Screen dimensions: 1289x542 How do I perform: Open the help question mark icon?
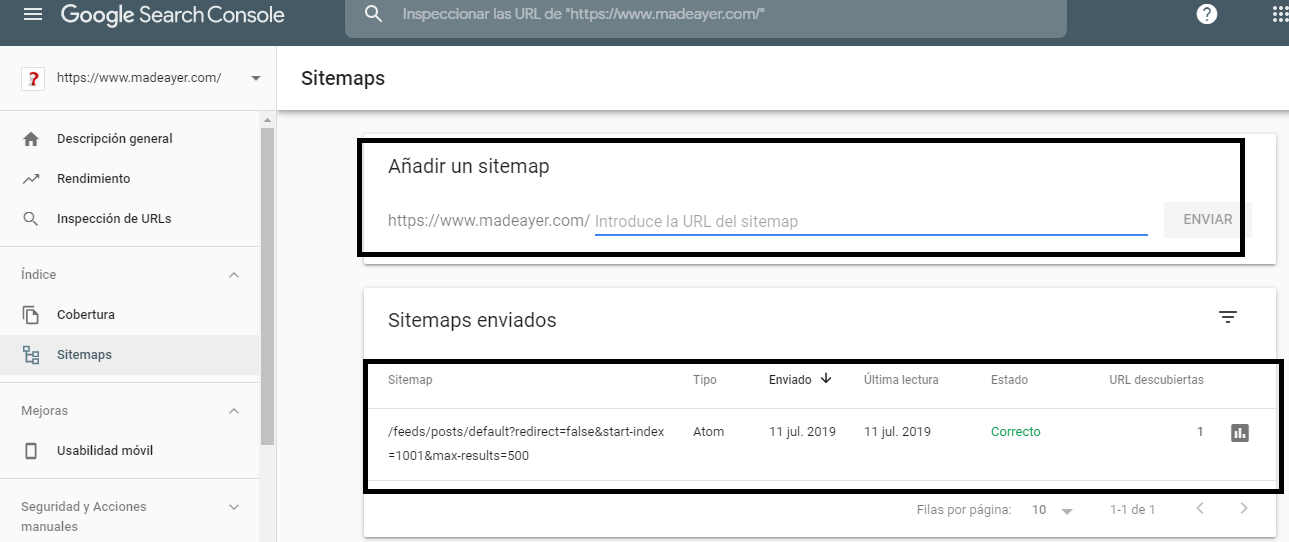[1207, 15]
